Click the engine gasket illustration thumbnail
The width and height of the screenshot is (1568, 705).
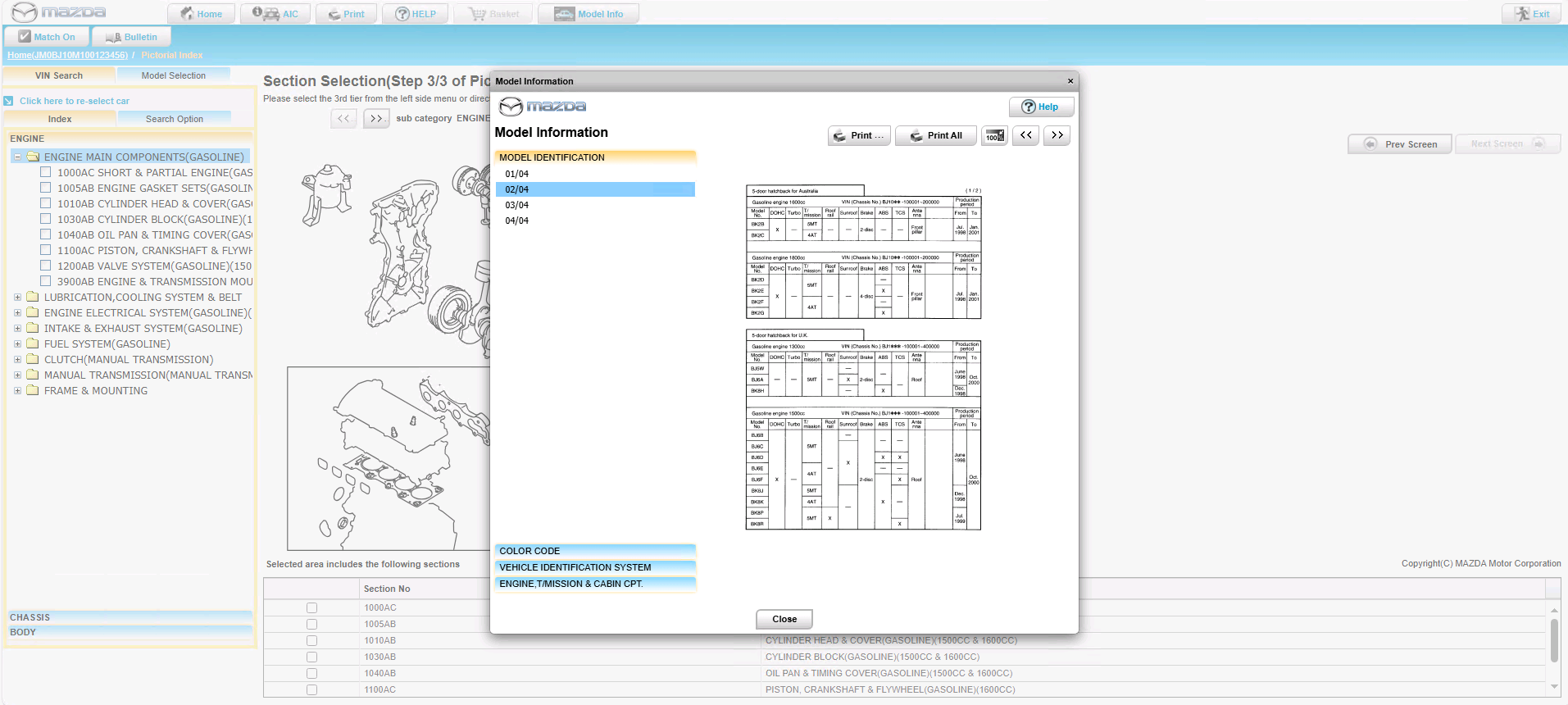click(x=389, y=458)
